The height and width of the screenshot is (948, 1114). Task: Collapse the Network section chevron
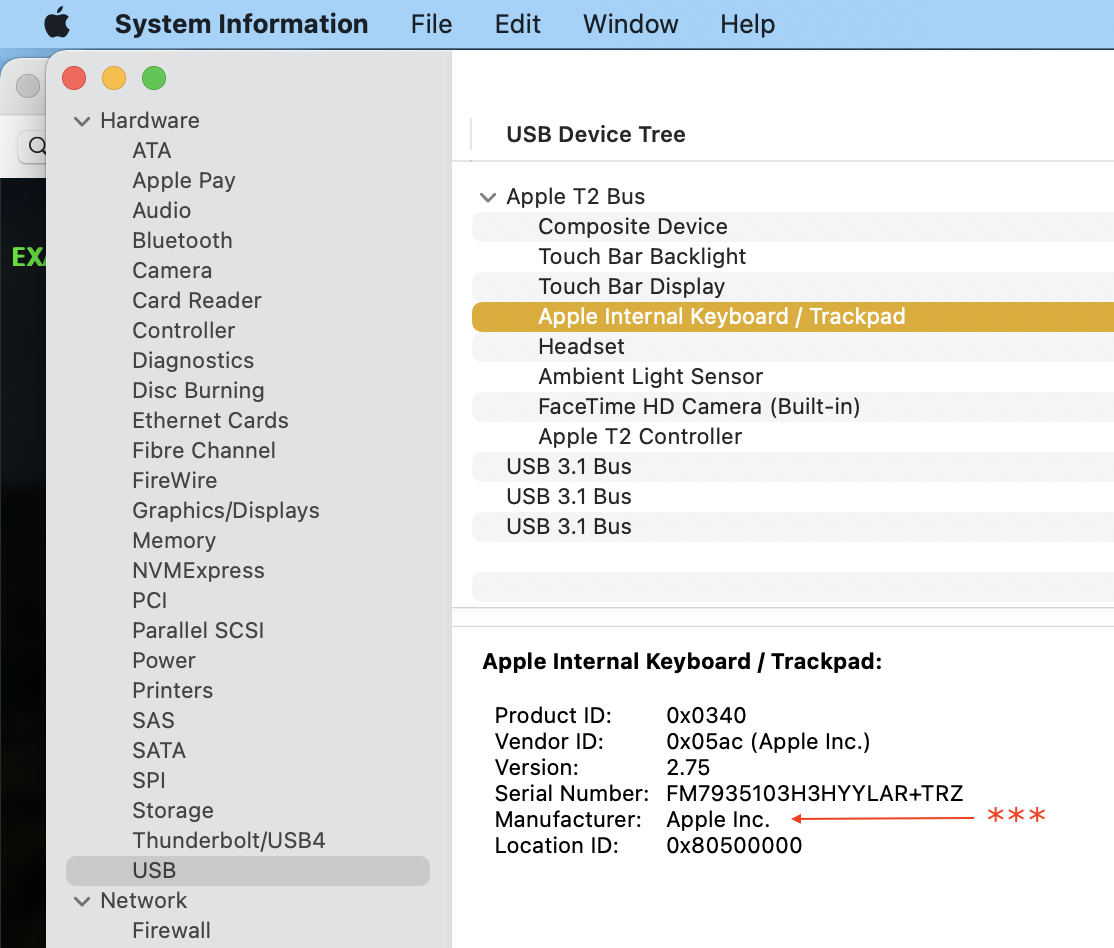82,901
